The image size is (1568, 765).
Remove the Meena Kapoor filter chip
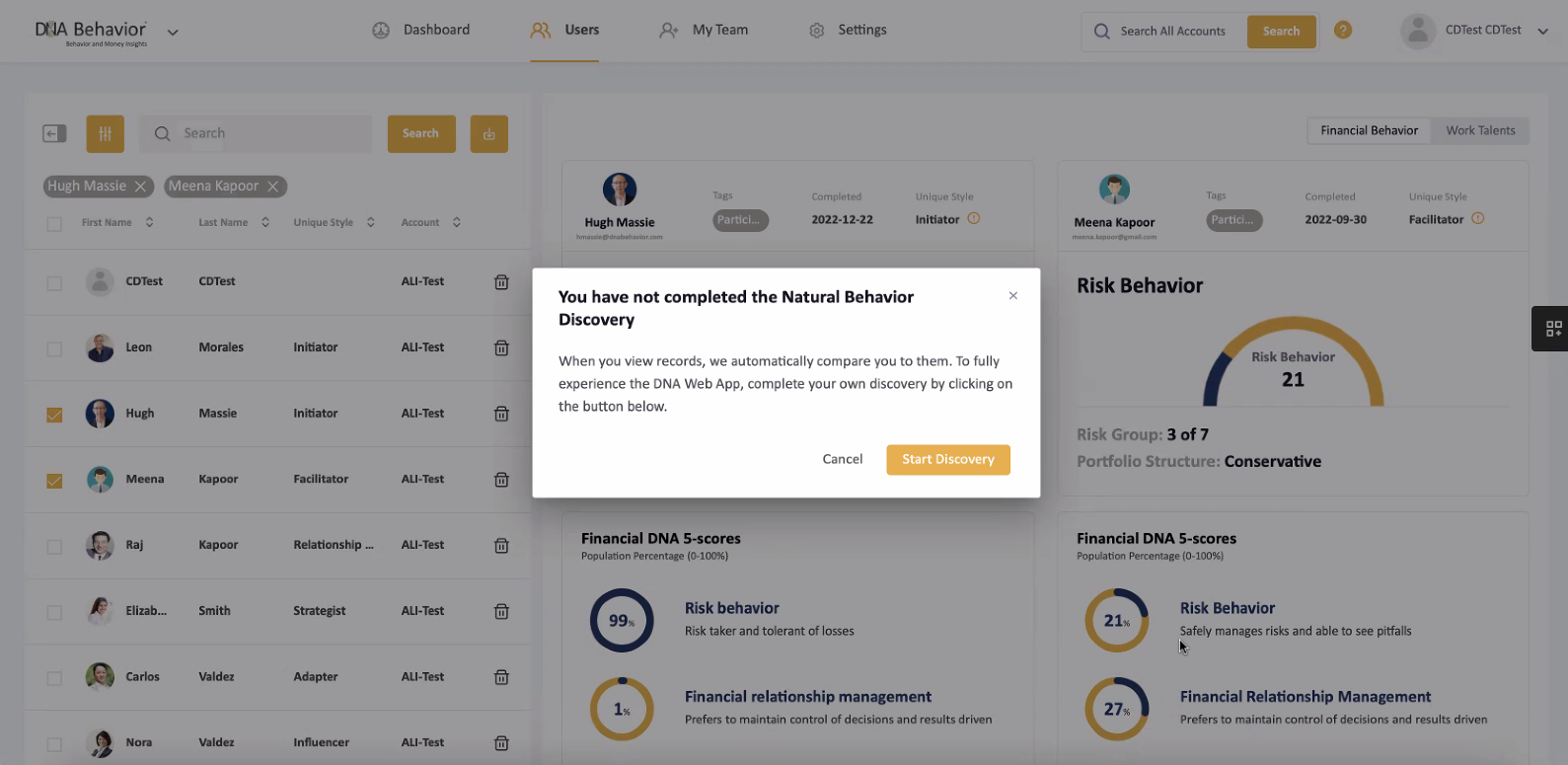273,186
